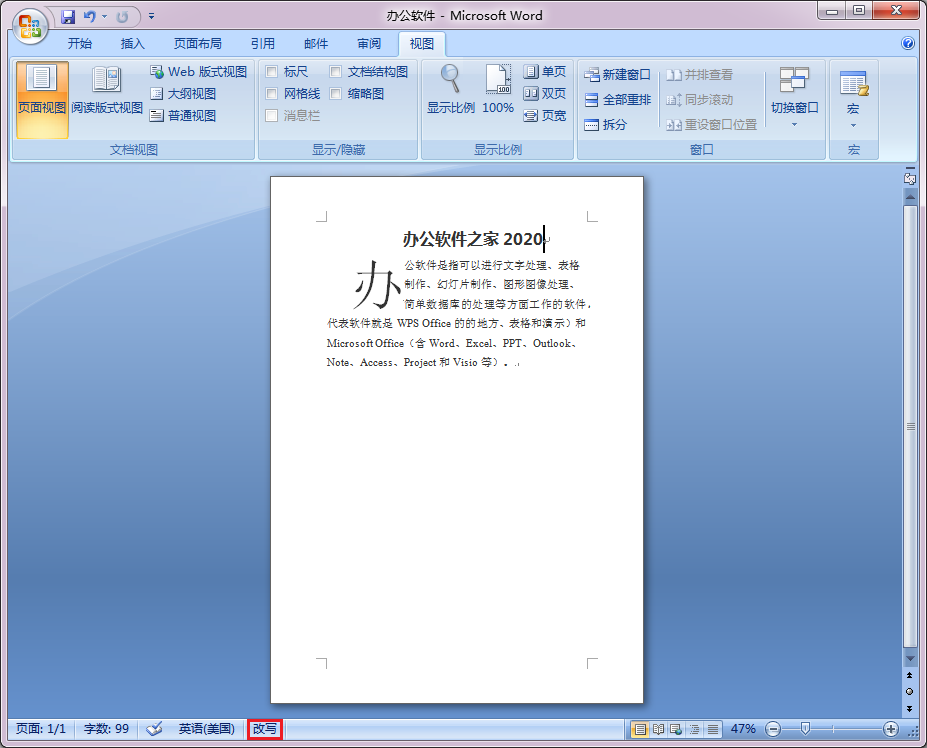Switch to the 引用 tab
This screenshot has height=748, width=927.
click(262, 44)
